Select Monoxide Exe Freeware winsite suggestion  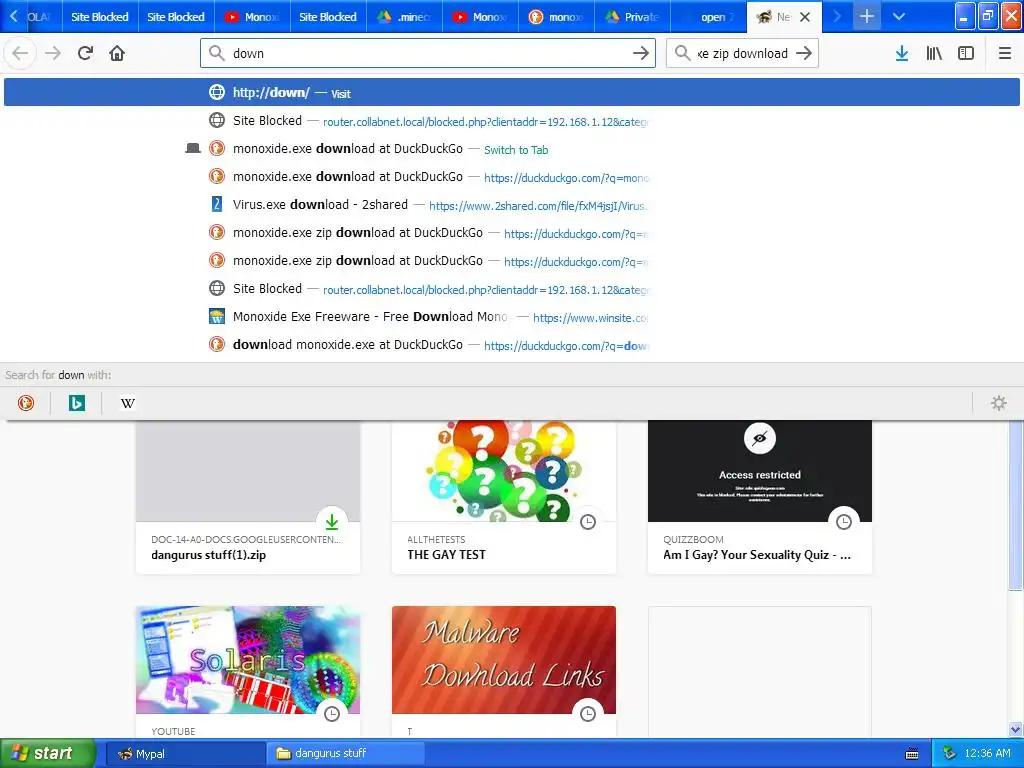[512, 317]
